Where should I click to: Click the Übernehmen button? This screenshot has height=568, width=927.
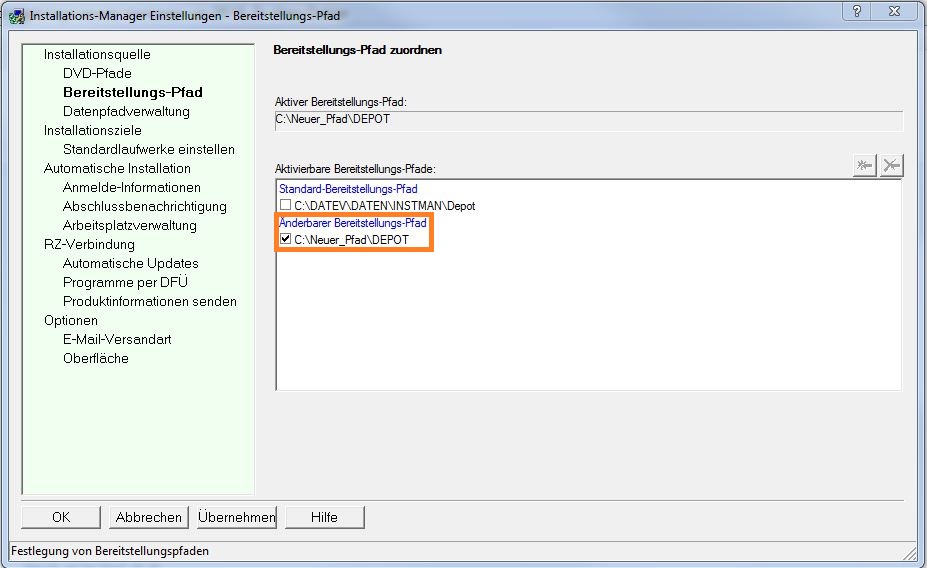coord(236,517)
